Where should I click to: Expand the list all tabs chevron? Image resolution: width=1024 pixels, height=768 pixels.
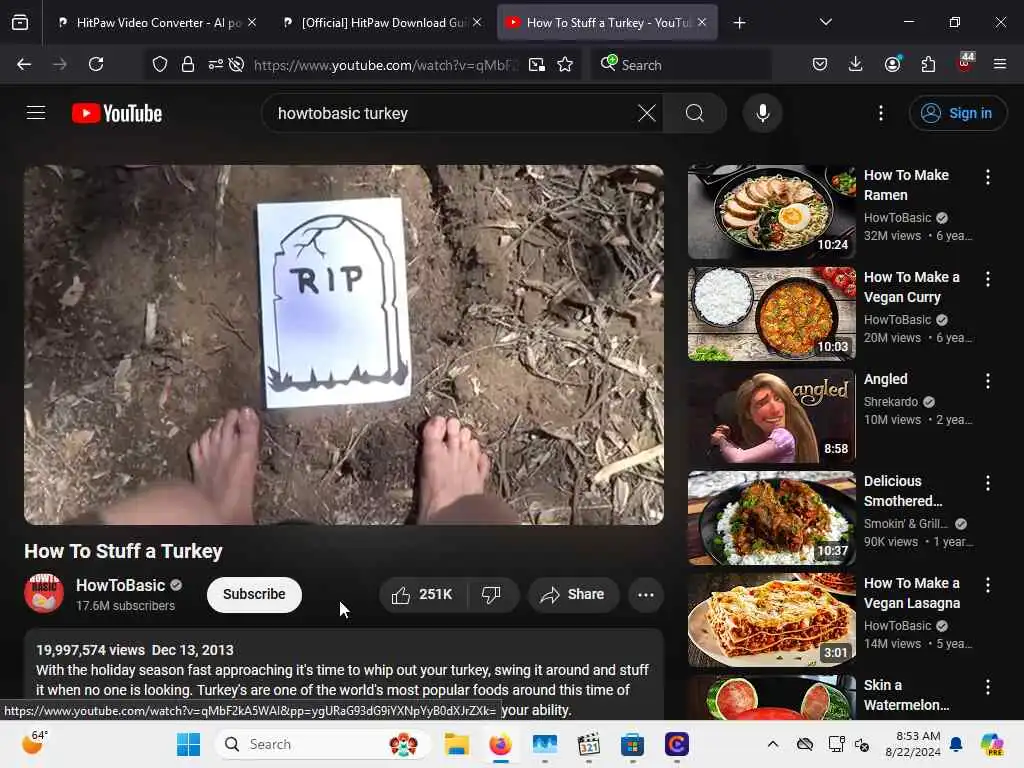(825, 22)
